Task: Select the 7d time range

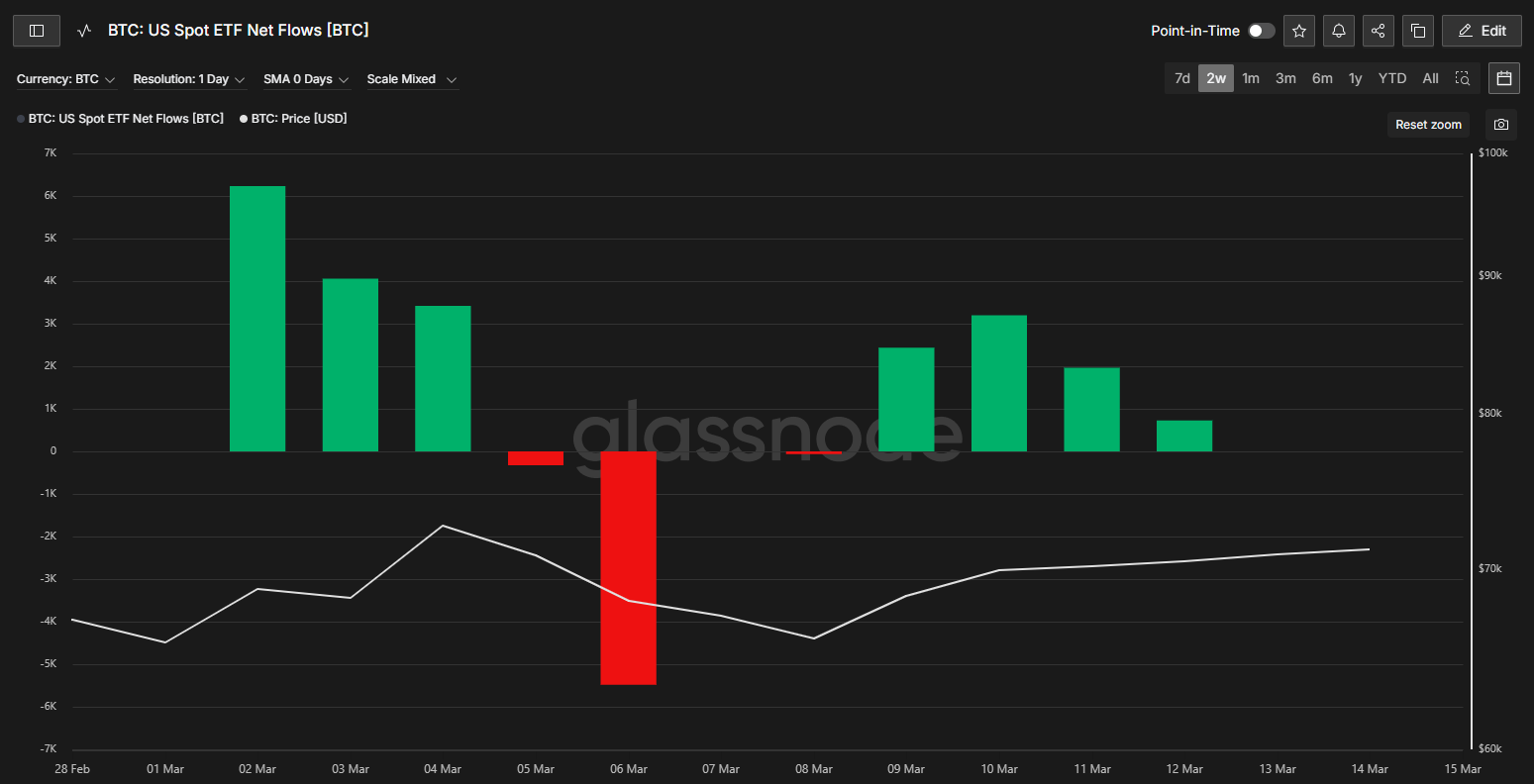Action: 1181,78
